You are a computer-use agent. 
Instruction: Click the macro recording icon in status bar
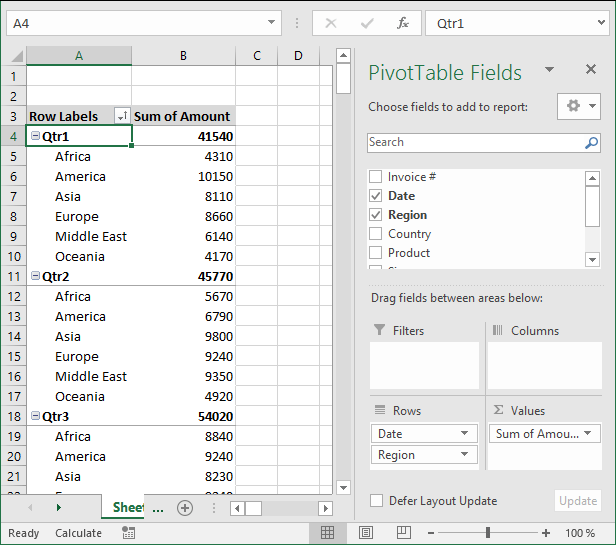(128, 533)
